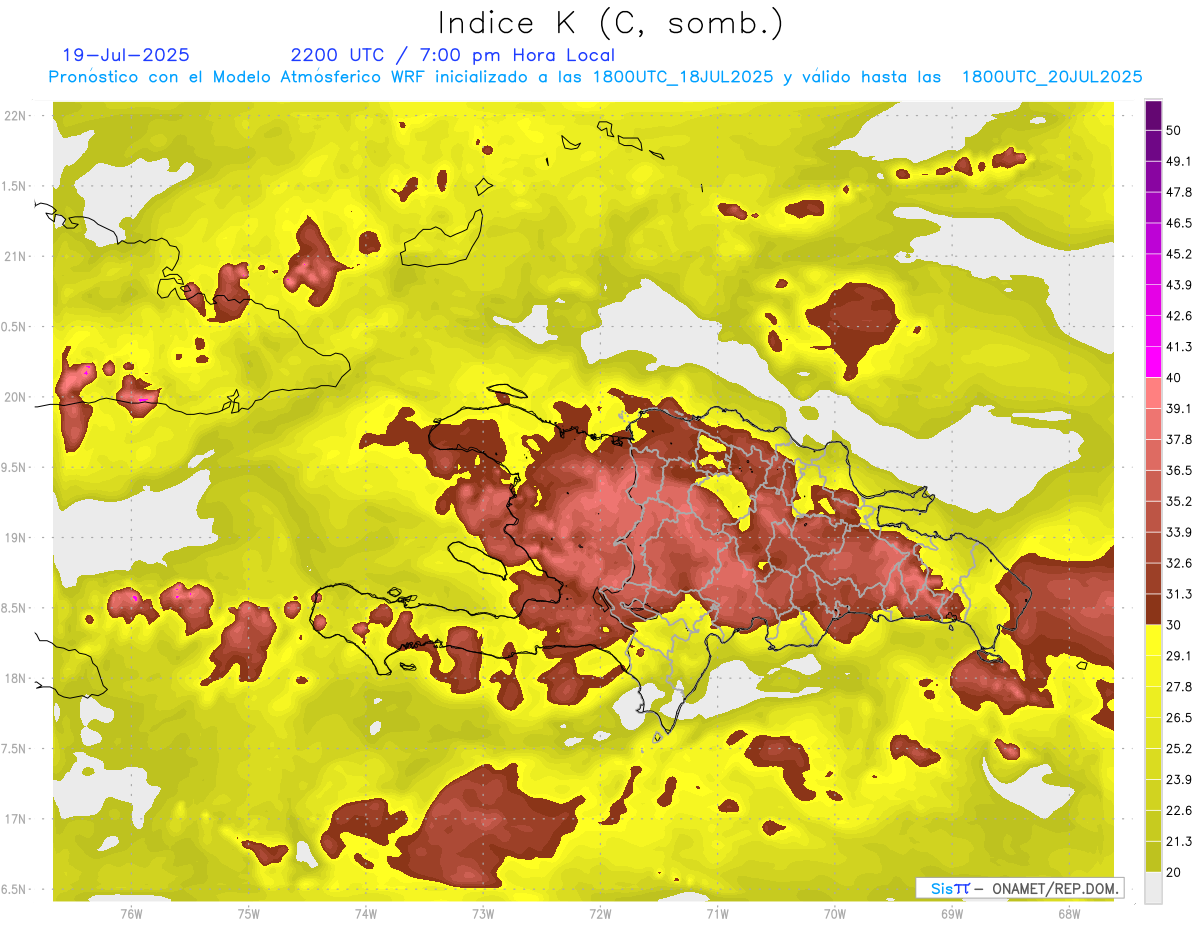
Task: Click the latitude axis label "9.5N"
Action: point(15,468)
